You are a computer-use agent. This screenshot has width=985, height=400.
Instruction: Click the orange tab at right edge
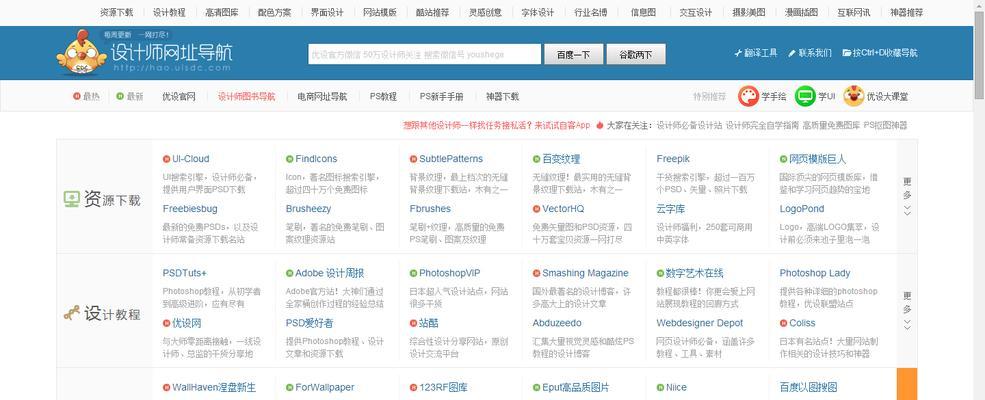[906, 384]
